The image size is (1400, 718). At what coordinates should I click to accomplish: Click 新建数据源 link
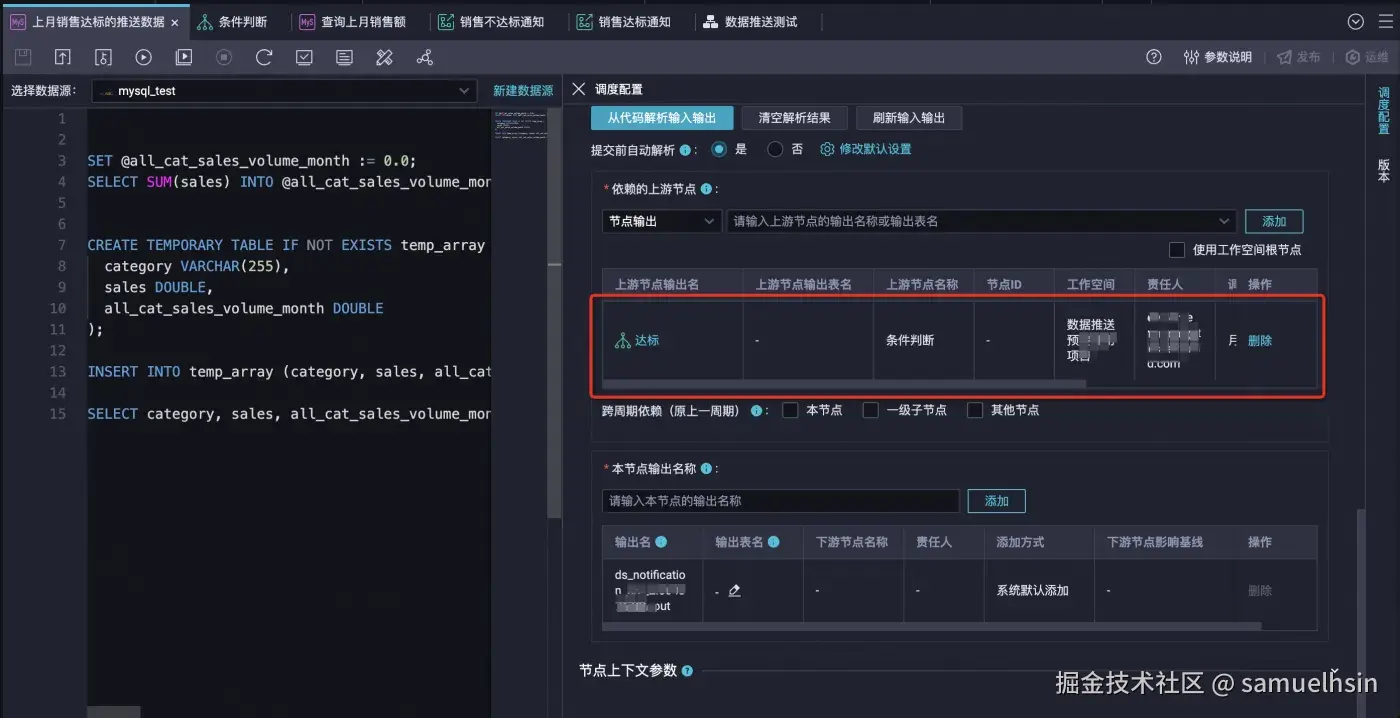[x=523, y=90]
